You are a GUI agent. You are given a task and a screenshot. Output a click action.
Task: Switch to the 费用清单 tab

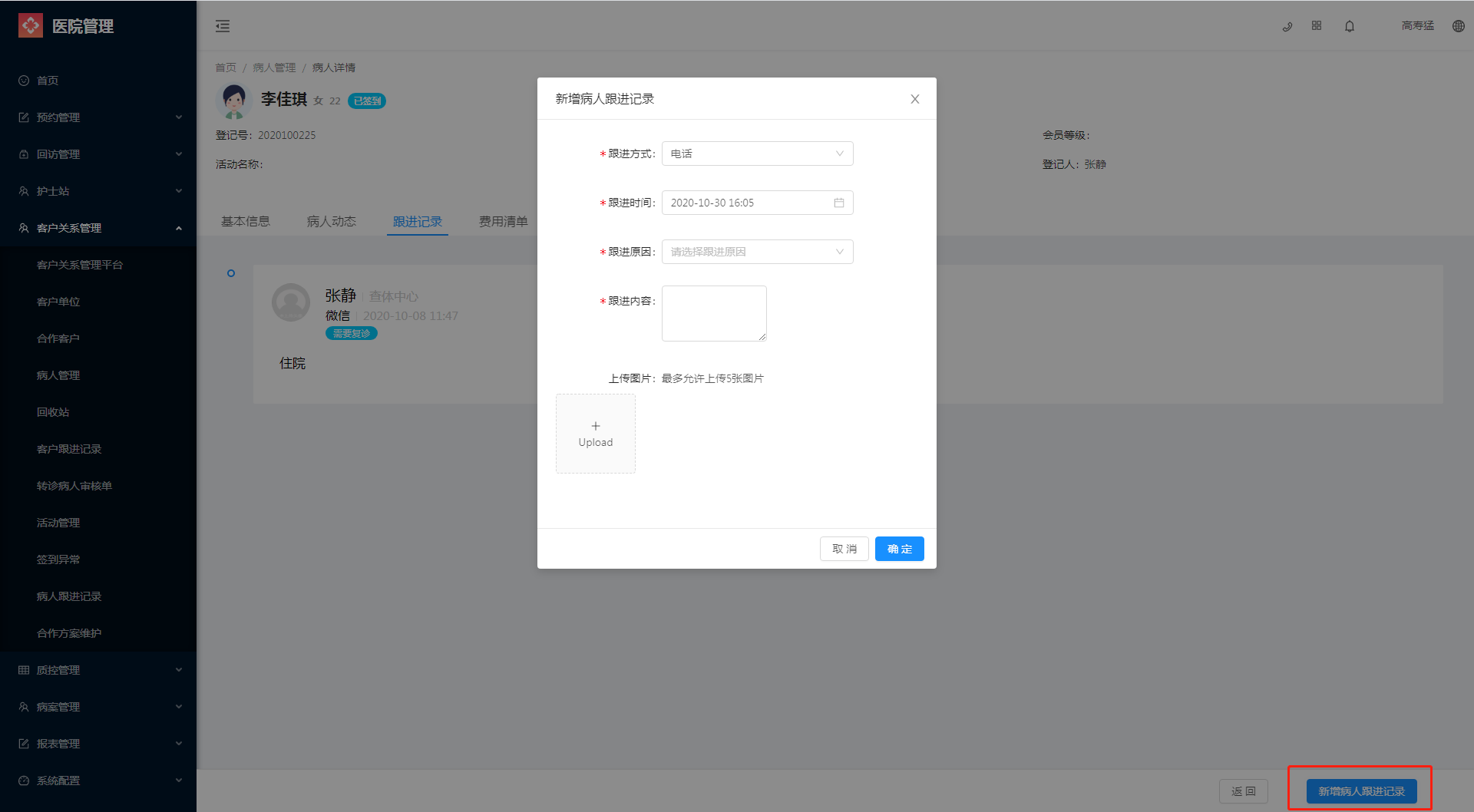504,221
